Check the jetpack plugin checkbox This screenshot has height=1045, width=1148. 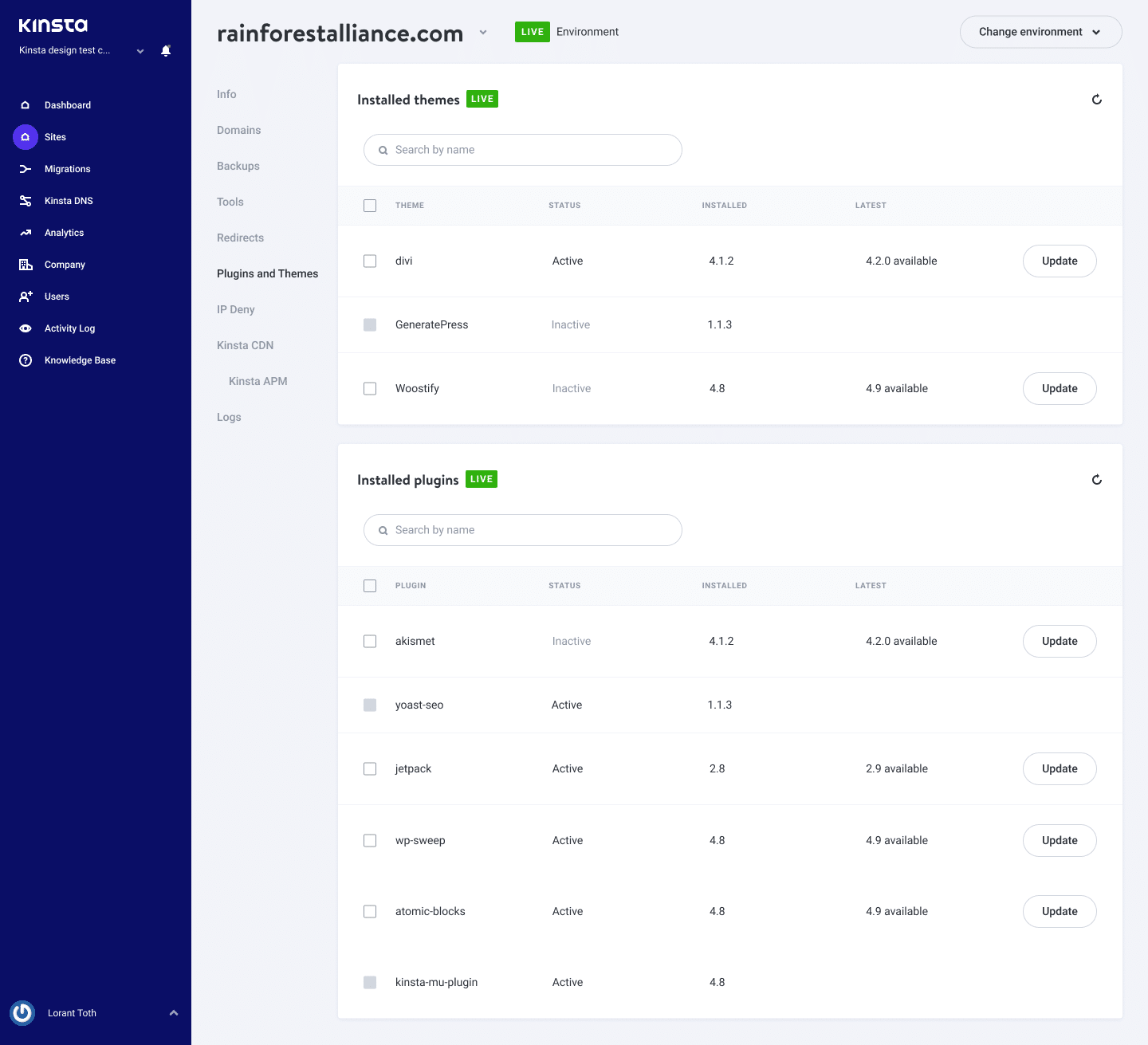[x=370, y=769]
